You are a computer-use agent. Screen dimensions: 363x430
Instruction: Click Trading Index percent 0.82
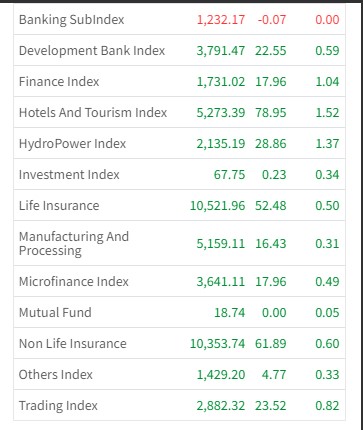[x=327, y=406]
